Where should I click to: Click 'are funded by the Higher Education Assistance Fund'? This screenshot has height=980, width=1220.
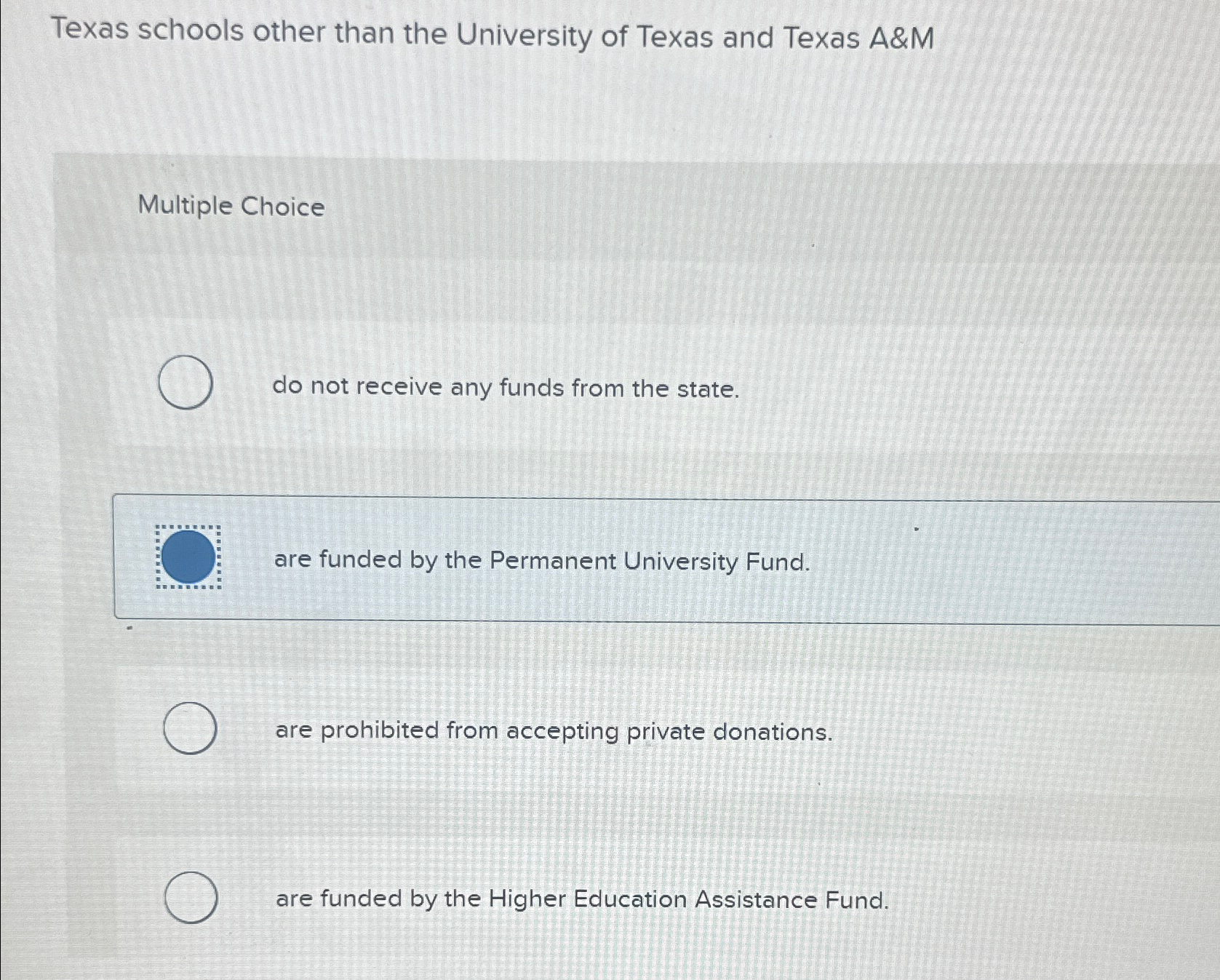pyautogui.click(x=582, y=901)
